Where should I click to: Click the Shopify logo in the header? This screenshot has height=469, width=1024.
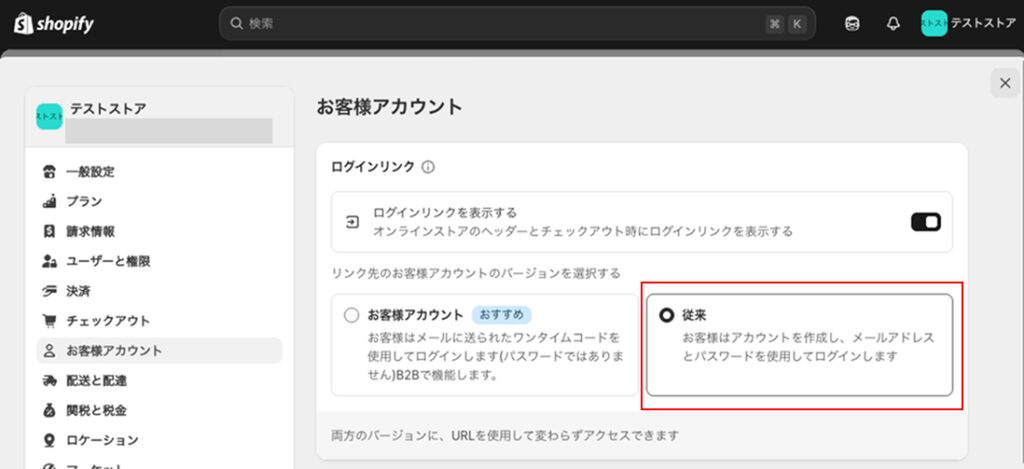click(x=54, y=23)
